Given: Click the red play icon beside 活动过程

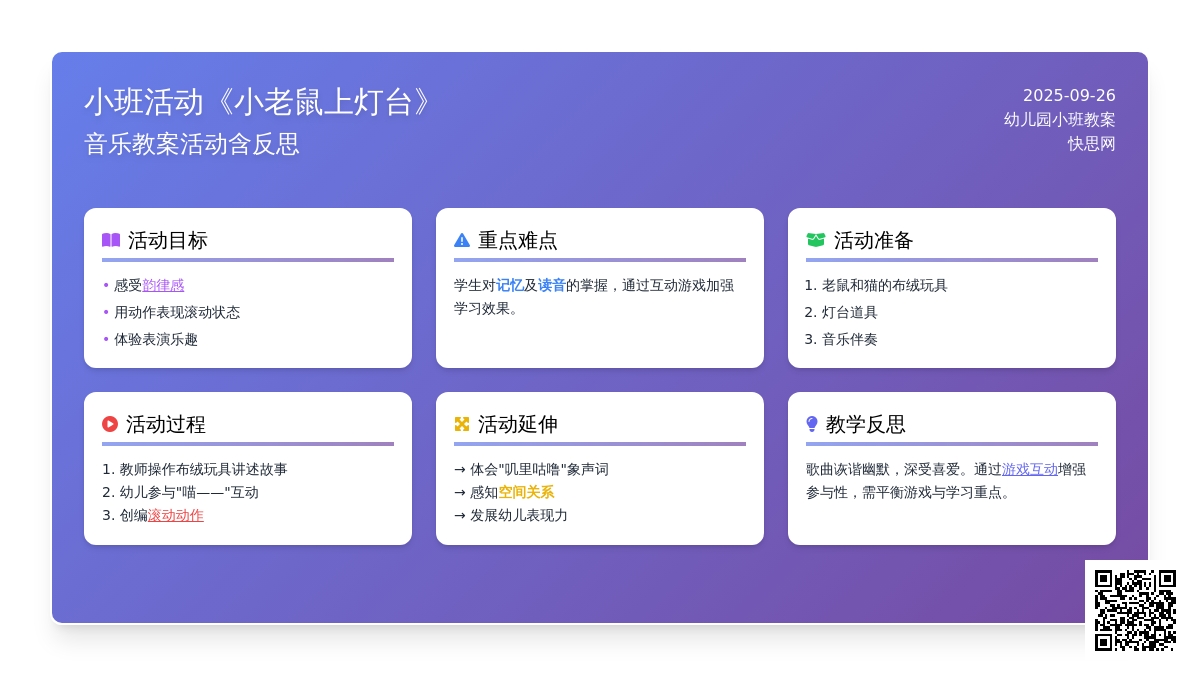Looking at the screenshot, I should [x=110, y=424].
